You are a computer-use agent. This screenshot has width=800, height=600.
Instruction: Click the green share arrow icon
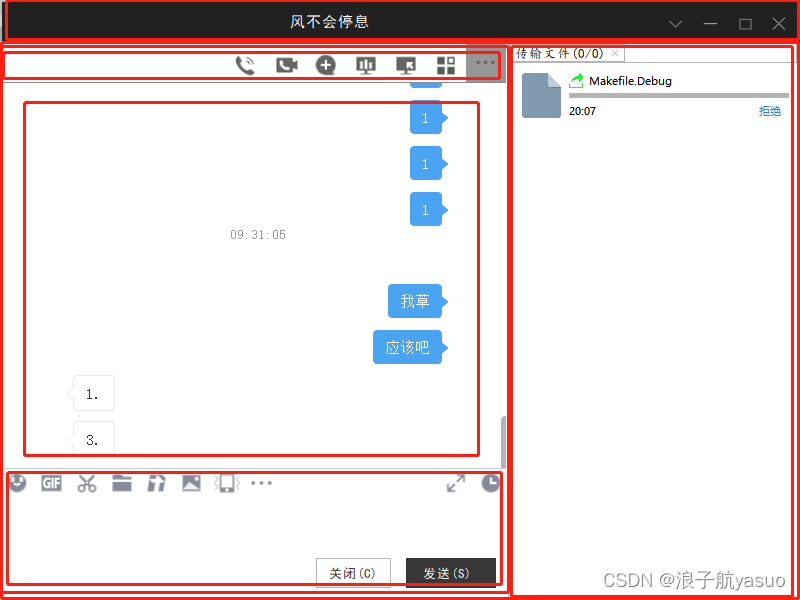pyautogui.click(x=577, y=81)
